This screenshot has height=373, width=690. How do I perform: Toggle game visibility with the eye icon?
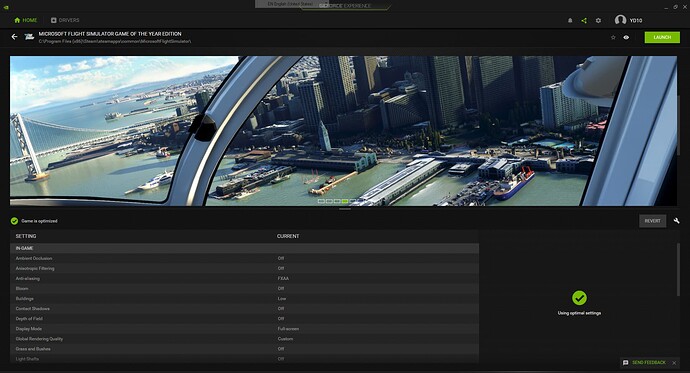coord(626,37)
